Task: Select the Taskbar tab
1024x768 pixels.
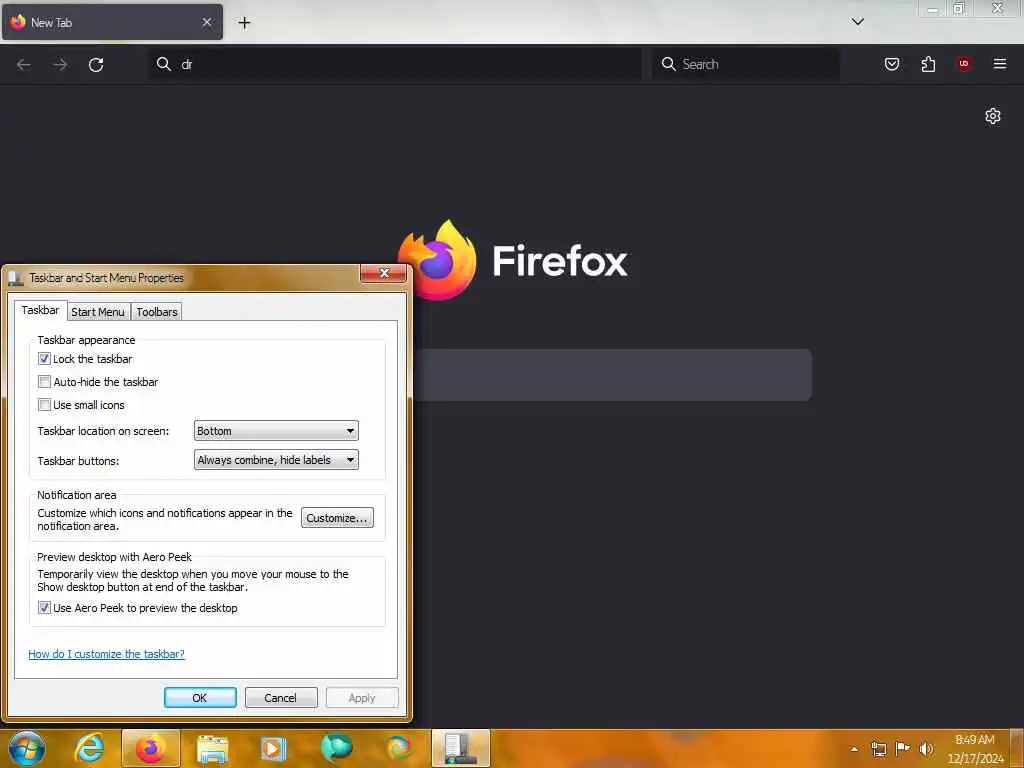Action: [x=40, y=310]
